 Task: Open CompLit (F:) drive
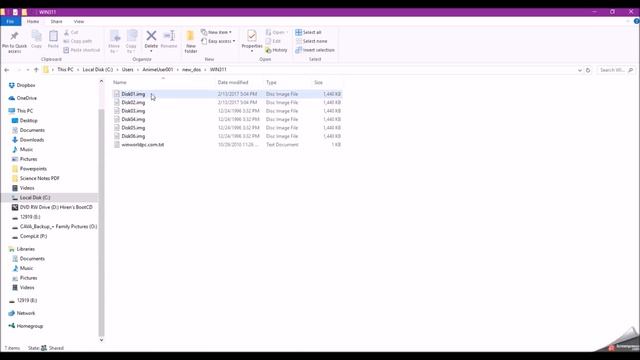[29, 236]
